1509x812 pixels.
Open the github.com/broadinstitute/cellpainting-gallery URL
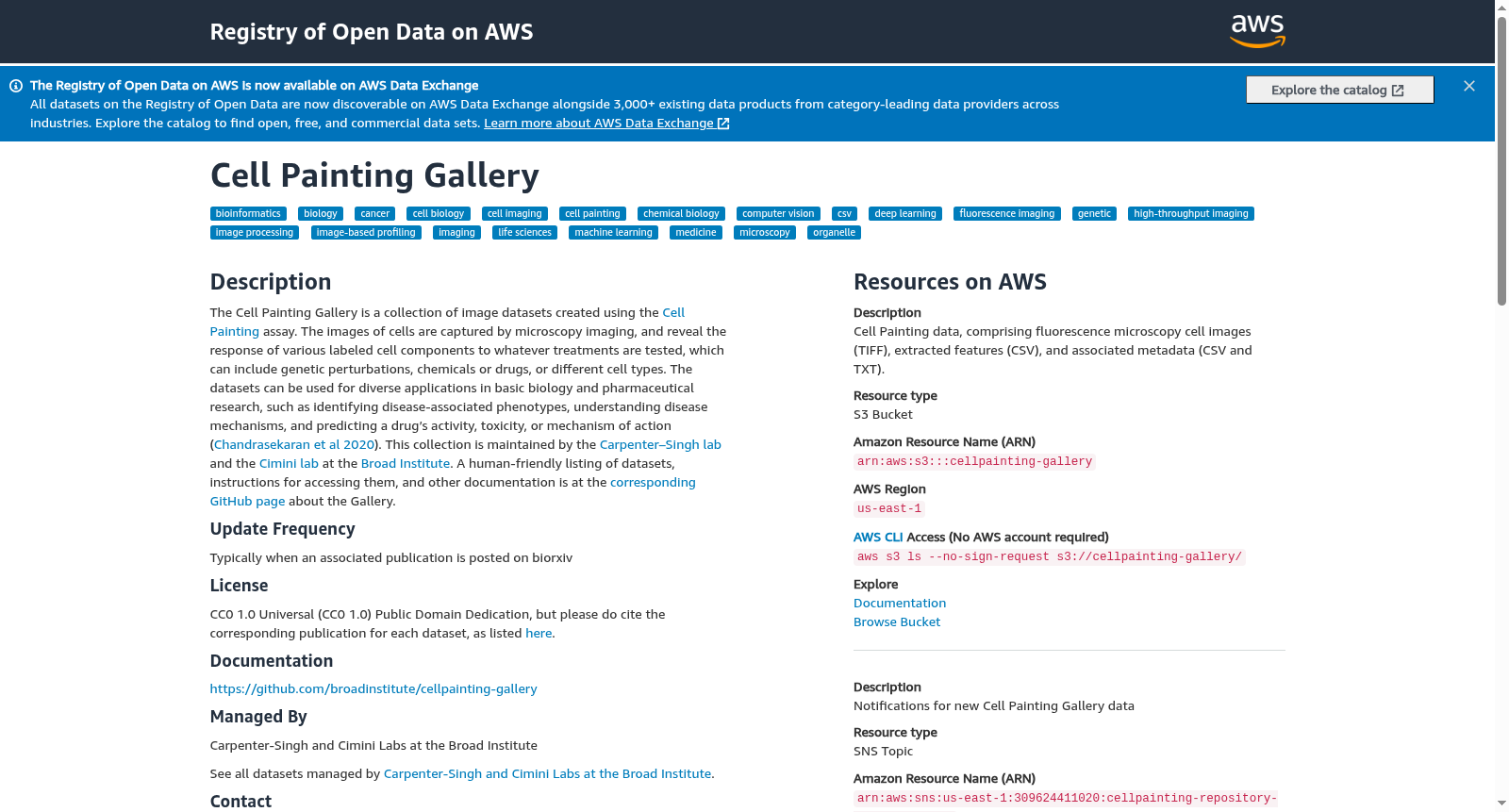click(x=373, y=689)
